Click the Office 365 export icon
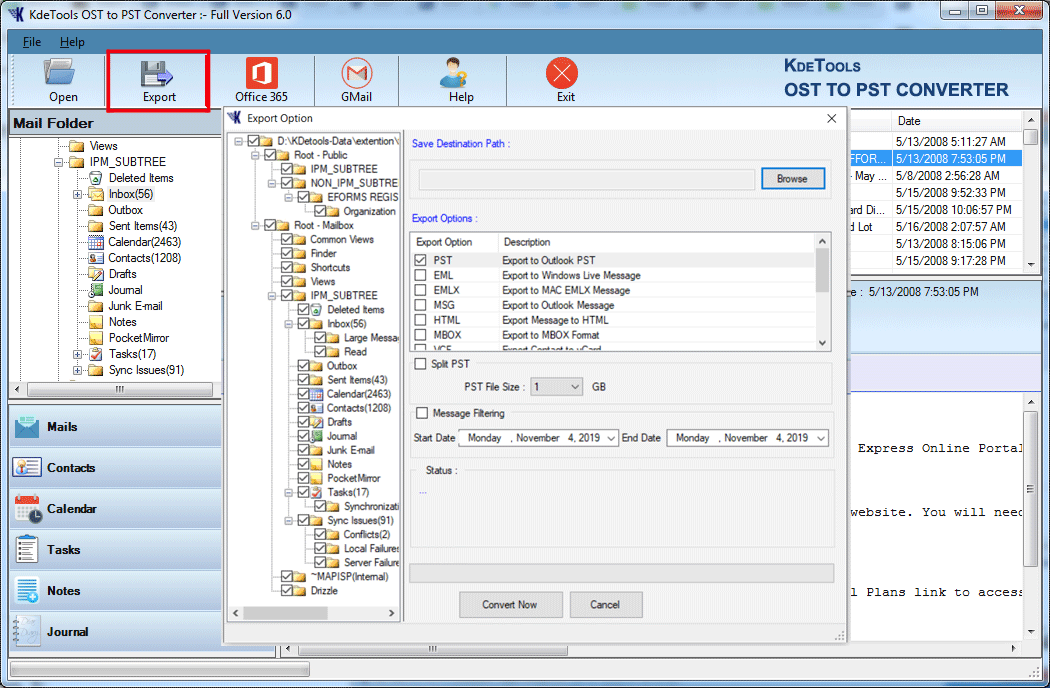The image size is (1050, 688). (x=260, y=78)
